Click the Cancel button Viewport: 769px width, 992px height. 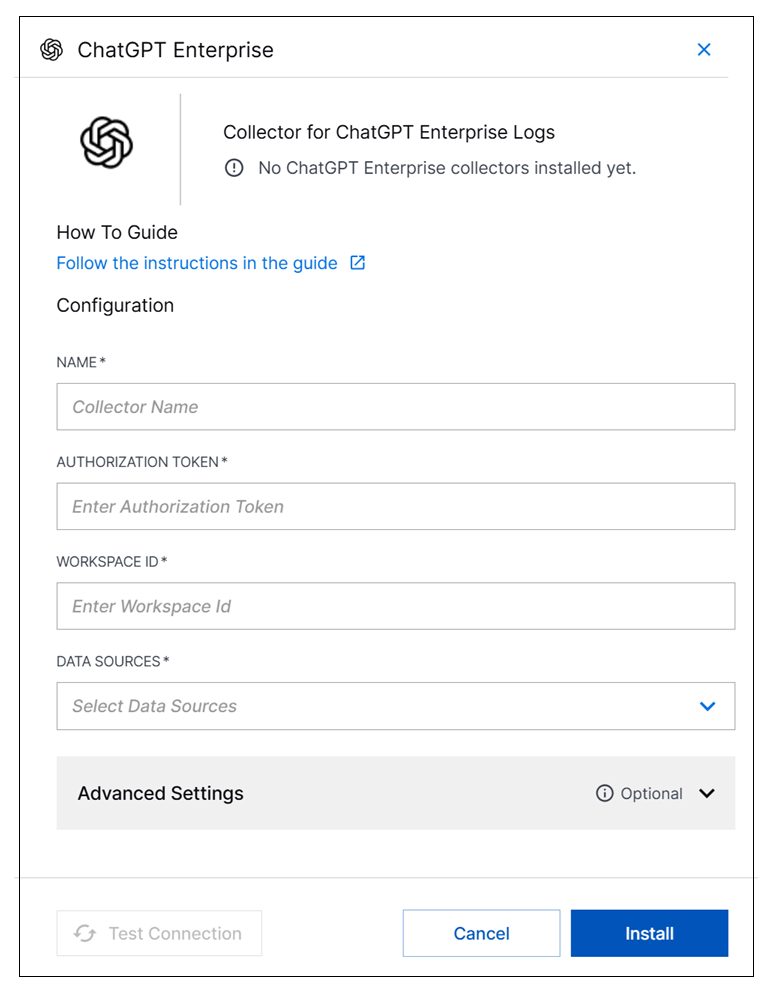coord(481,933)
